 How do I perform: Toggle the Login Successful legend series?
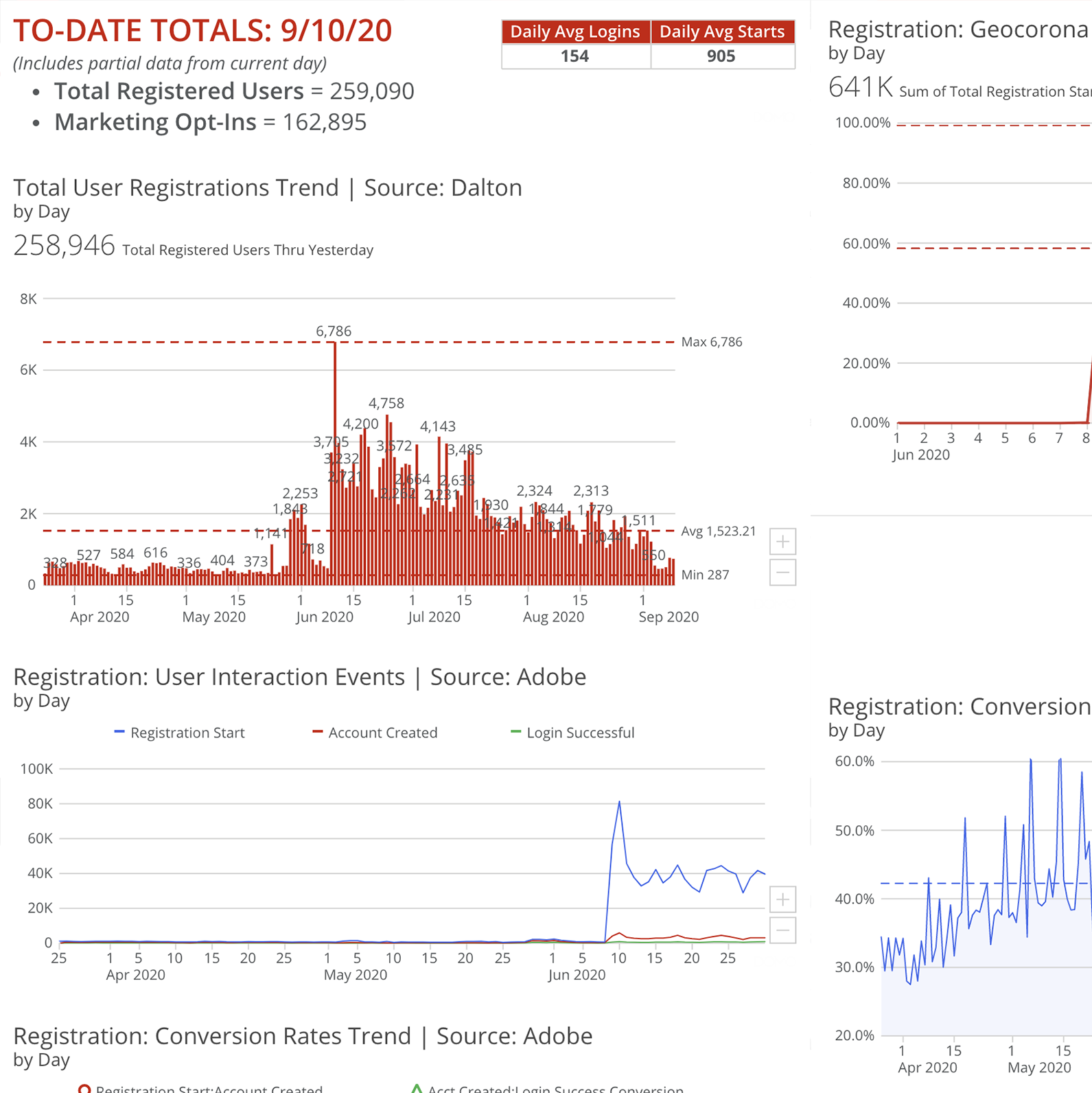[573, 733]
